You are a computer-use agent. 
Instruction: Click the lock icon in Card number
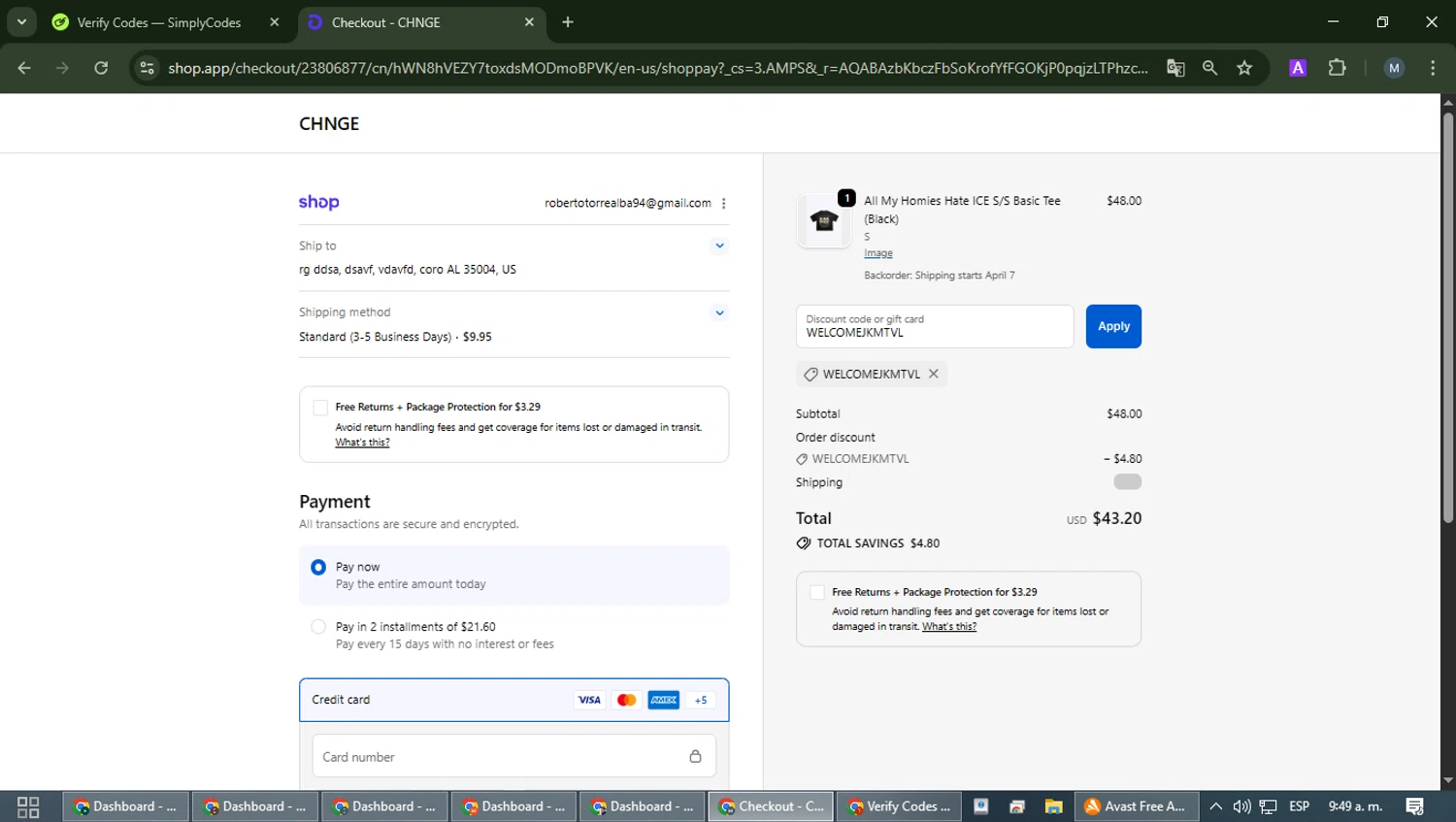[695, 756]
